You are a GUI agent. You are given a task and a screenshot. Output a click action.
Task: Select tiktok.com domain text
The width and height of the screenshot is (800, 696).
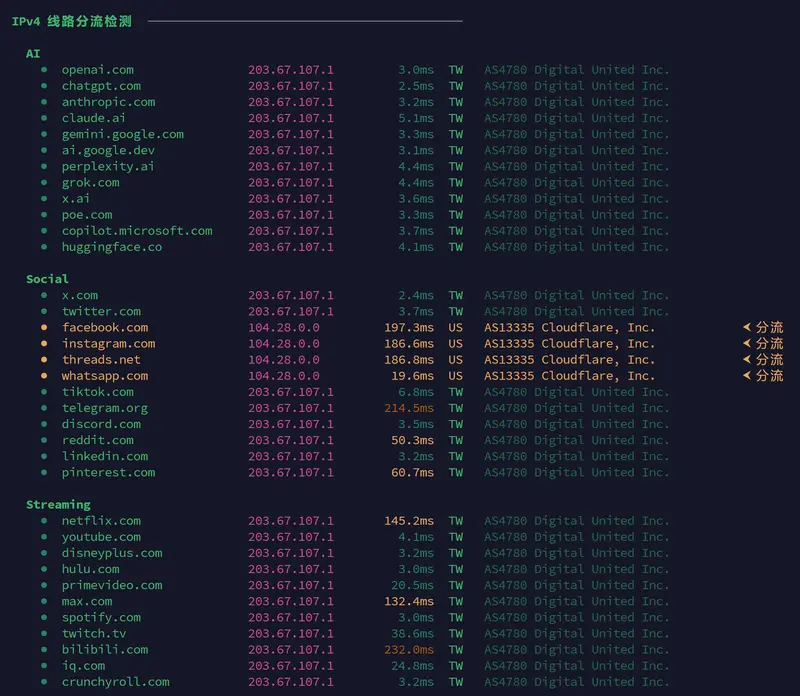coord(97,392)
